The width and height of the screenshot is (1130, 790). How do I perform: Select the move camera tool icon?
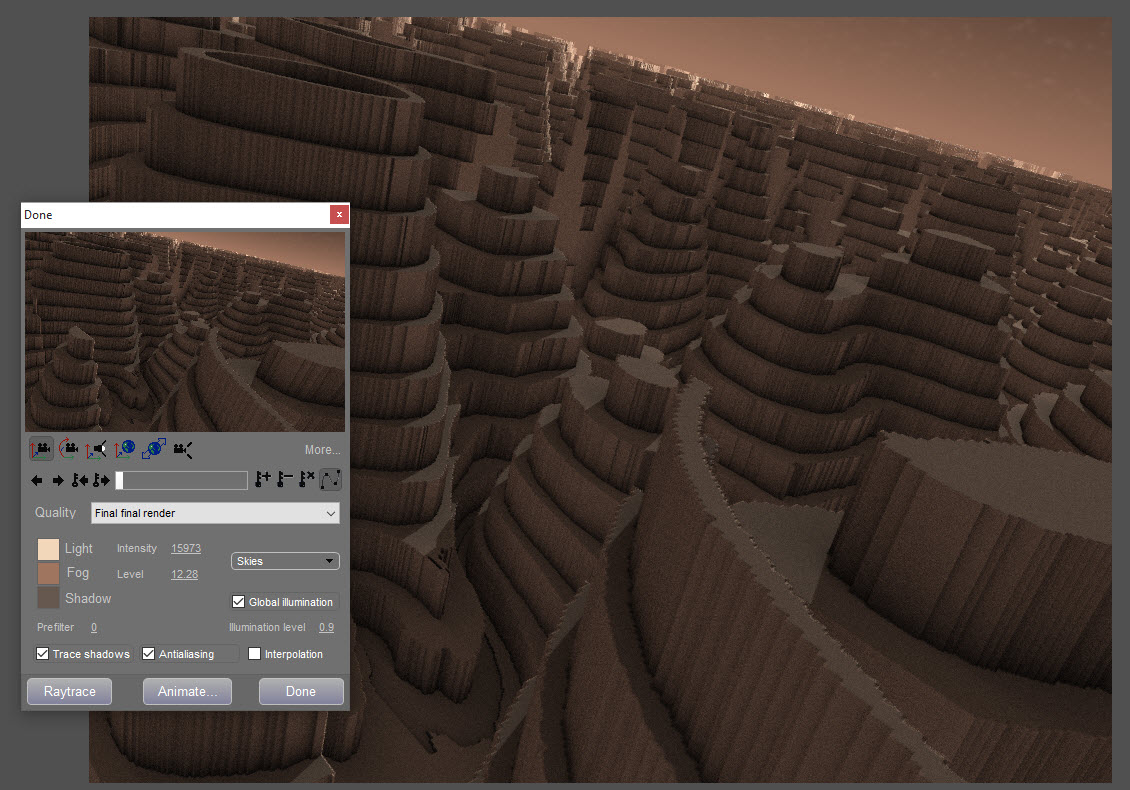[41, 450]
